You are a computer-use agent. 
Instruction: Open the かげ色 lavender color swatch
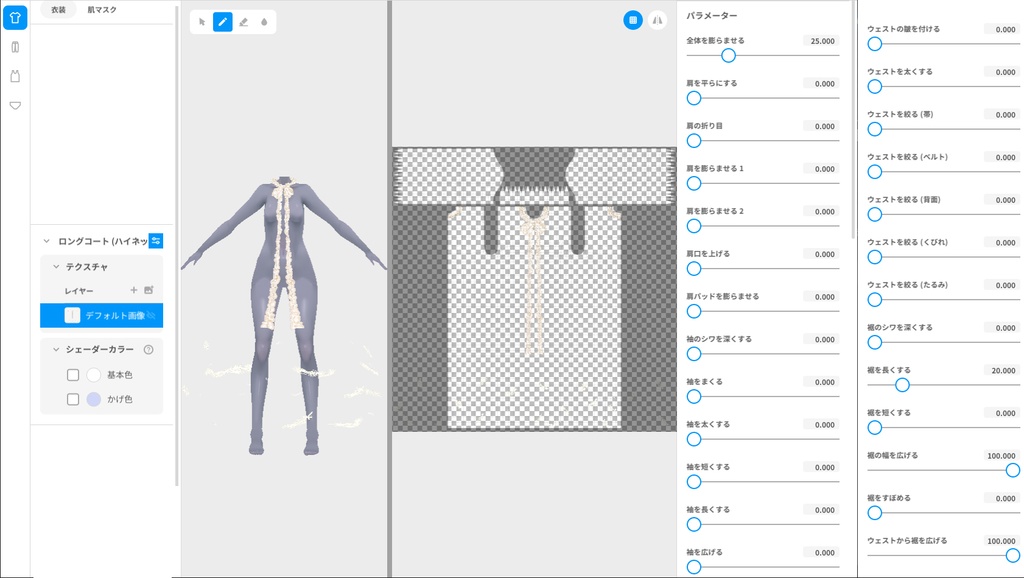tap(93, 399)
